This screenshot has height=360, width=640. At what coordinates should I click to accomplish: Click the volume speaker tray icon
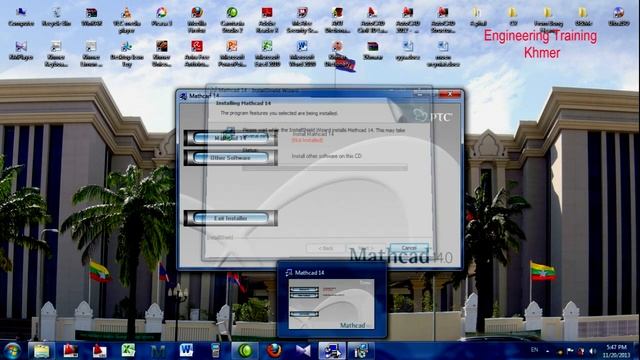coord(593,351)
